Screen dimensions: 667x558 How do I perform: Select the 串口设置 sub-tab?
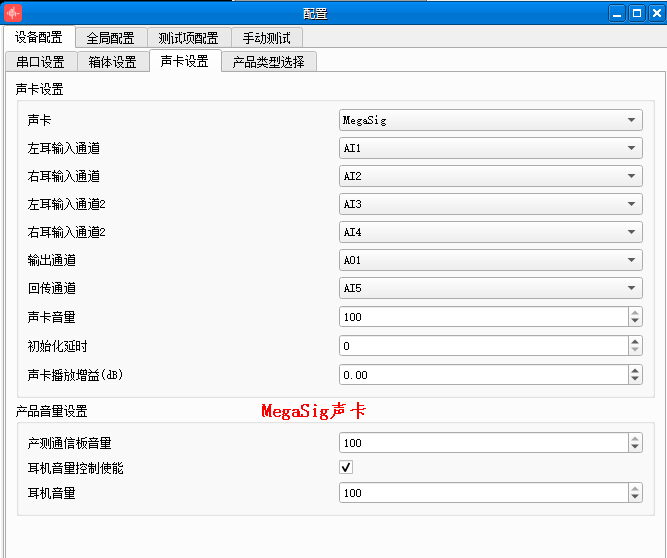coord(41,62)
